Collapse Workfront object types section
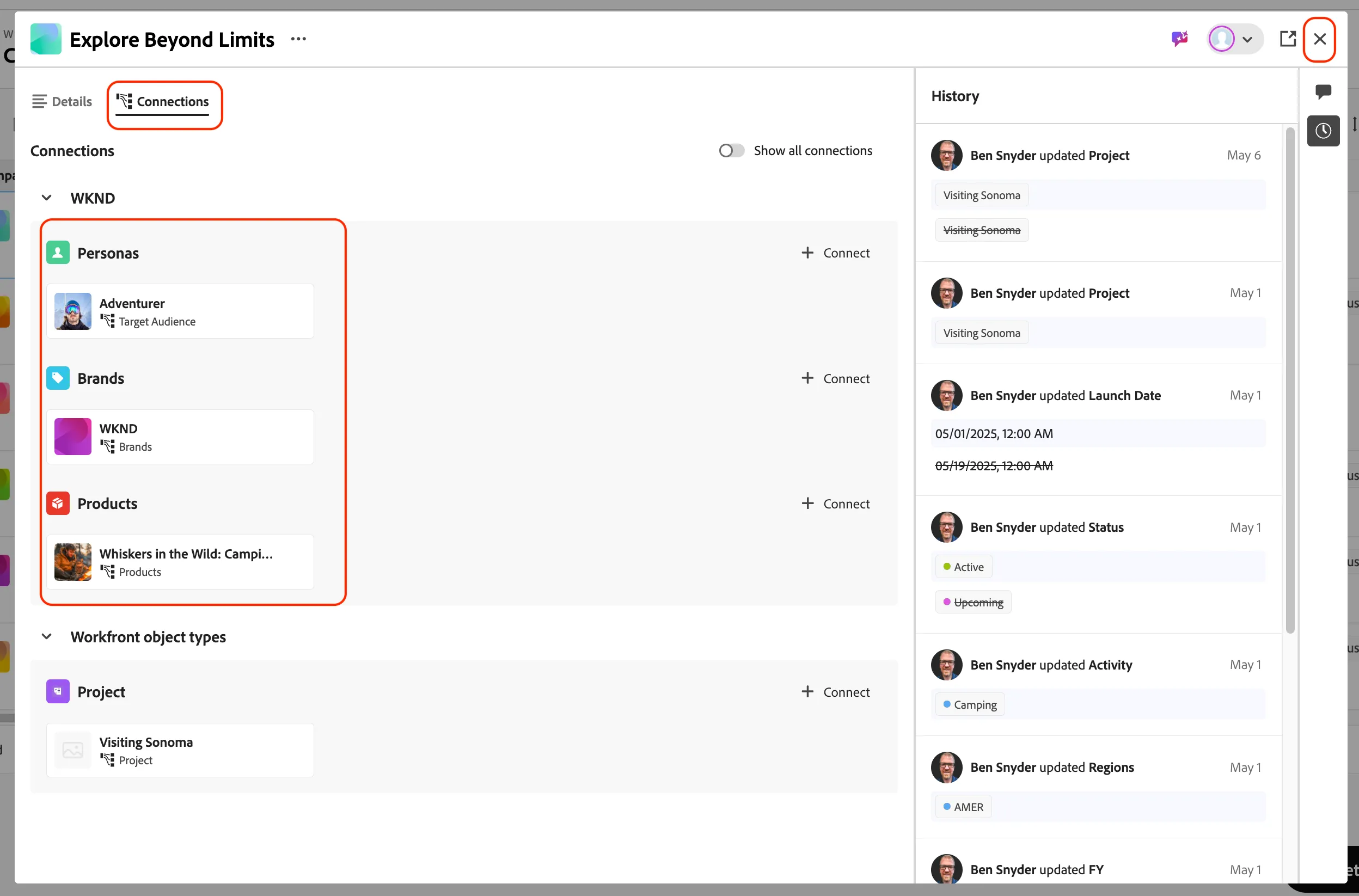 (x=47, y=636)
